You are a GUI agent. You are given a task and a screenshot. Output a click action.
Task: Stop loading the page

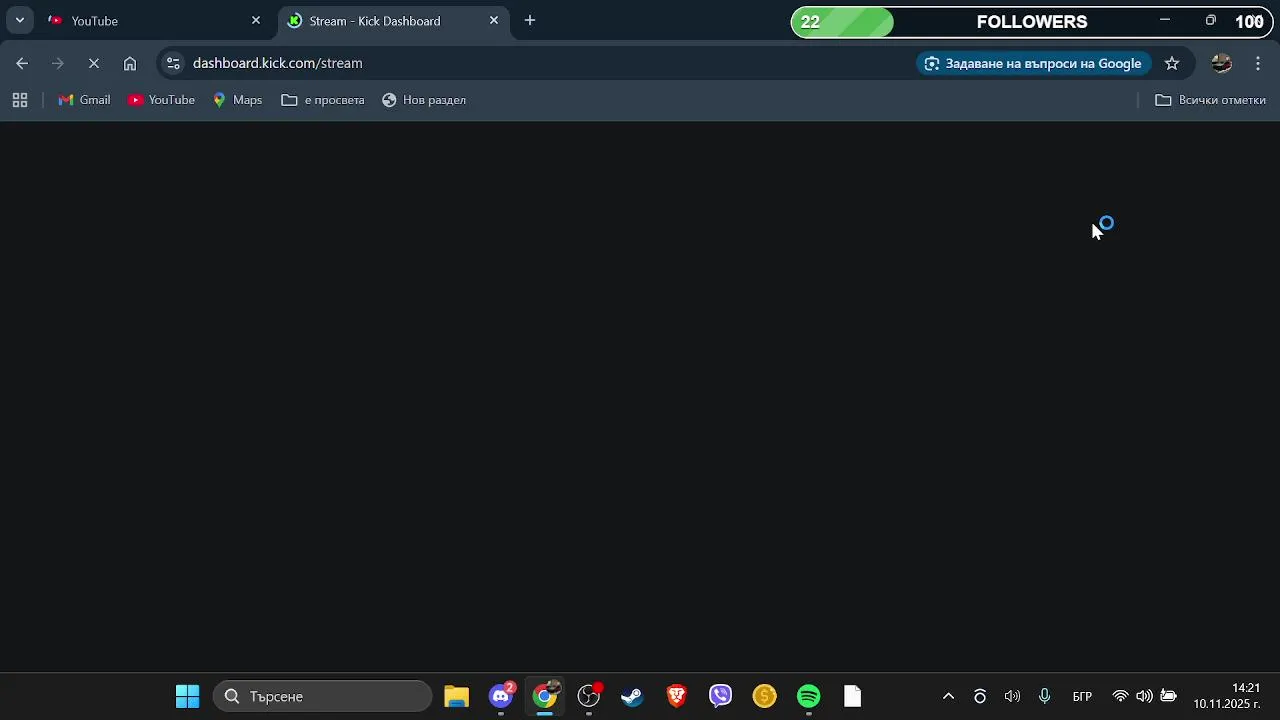tap(94, 63)
